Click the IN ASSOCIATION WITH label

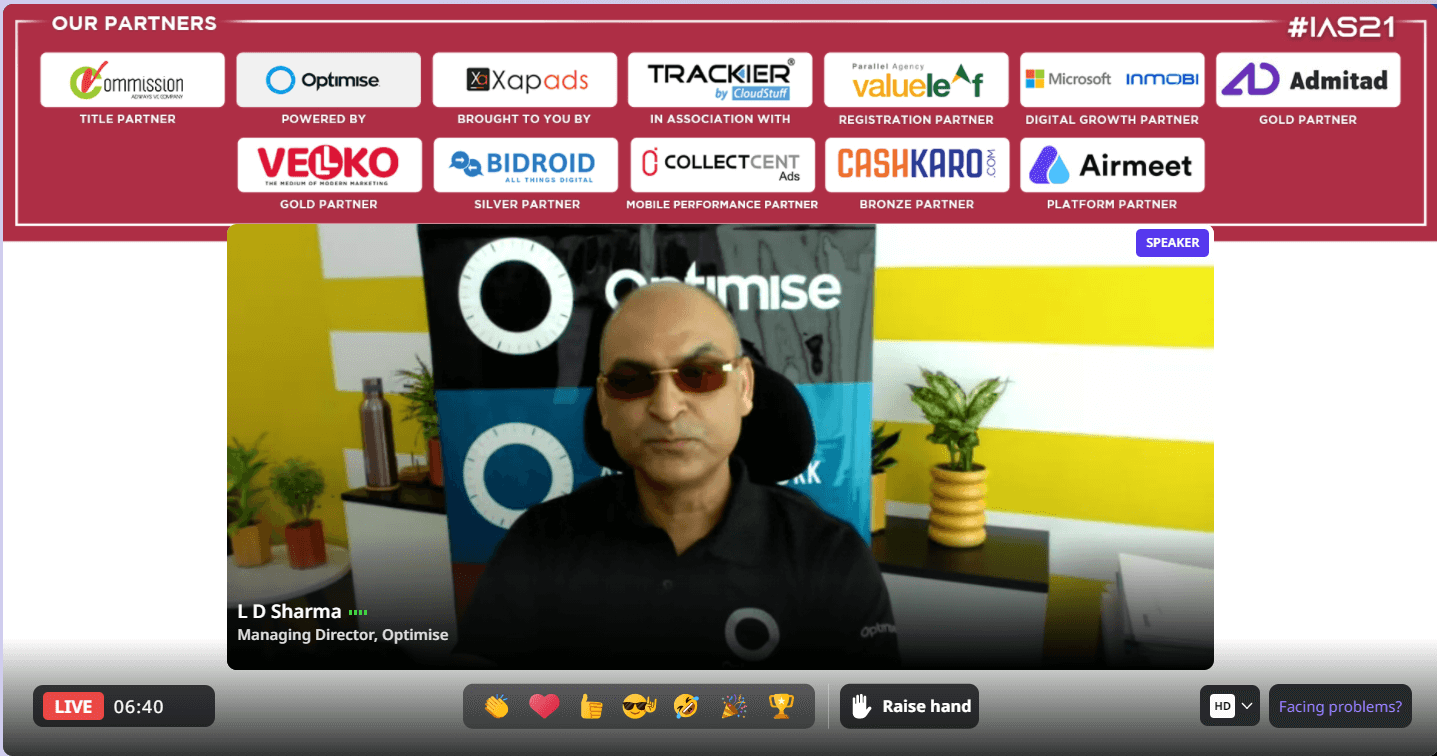click(720, 119)
